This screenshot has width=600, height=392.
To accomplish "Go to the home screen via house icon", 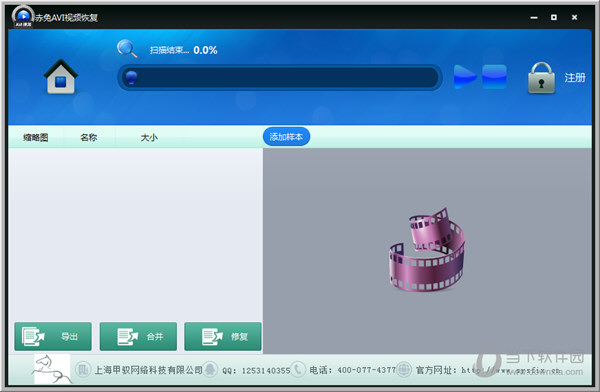I will 61,77.
